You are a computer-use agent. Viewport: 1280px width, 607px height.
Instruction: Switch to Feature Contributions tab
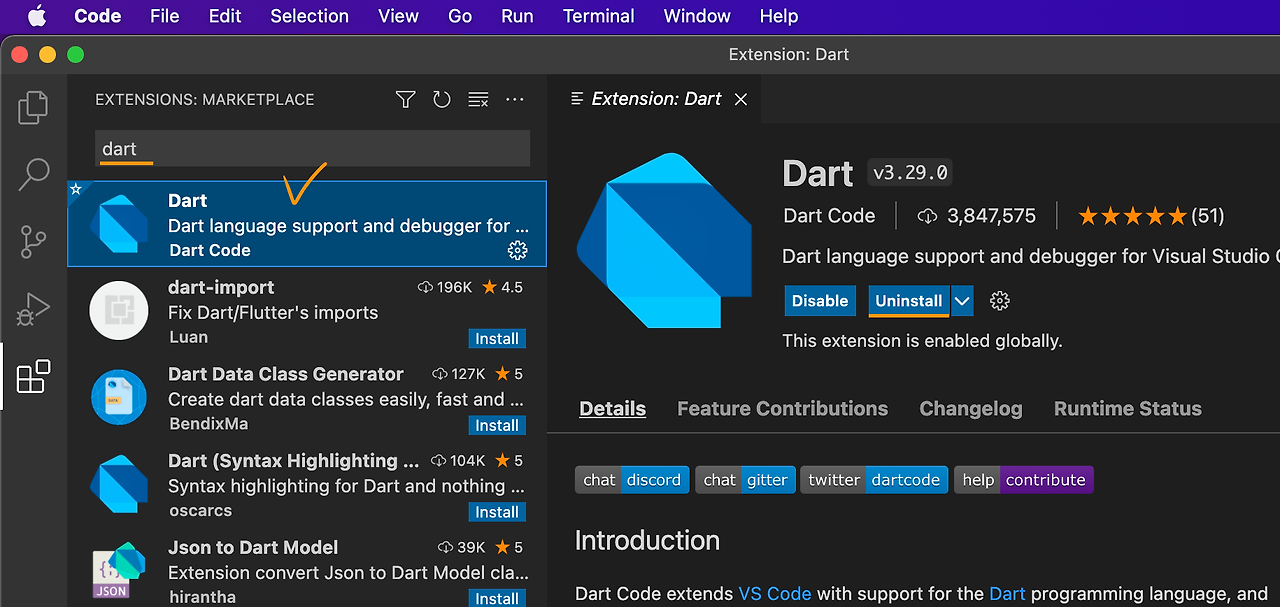(782, 408)
